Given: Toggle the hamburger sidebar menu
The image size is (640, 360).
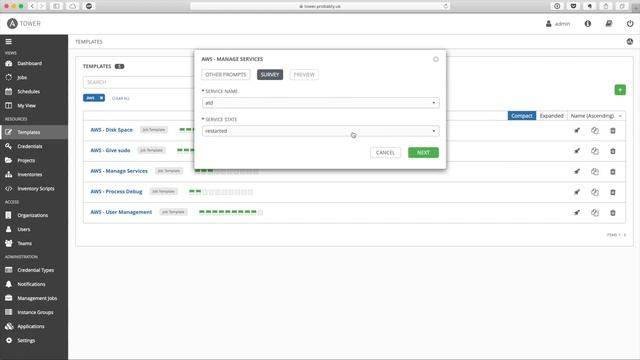Looking at the screenshot, I should click(8, 42).
